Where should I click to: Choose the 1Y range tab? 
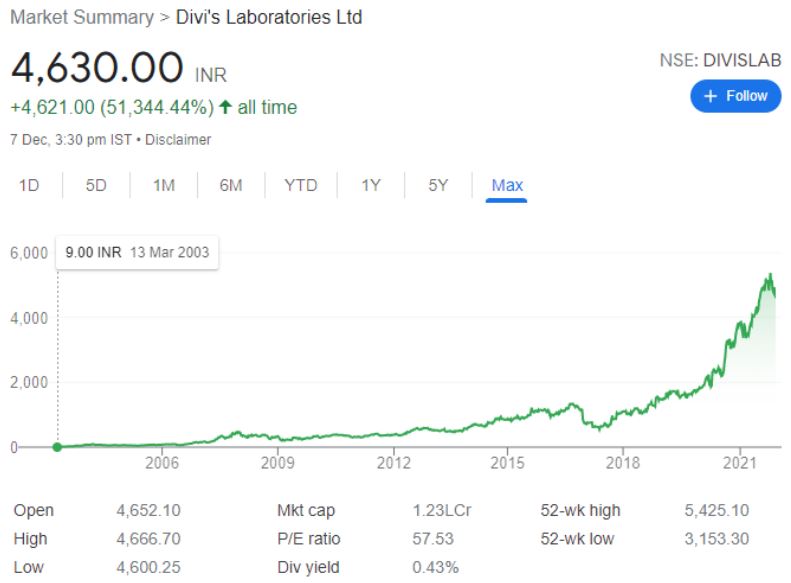click(370, 185)
